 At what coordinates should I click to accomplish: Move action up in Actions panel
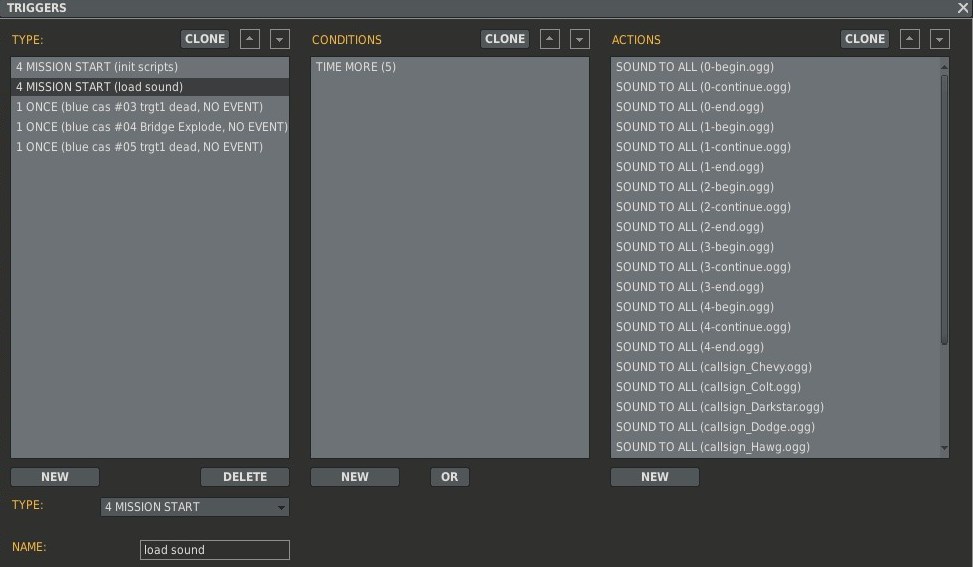click(910, 39)
